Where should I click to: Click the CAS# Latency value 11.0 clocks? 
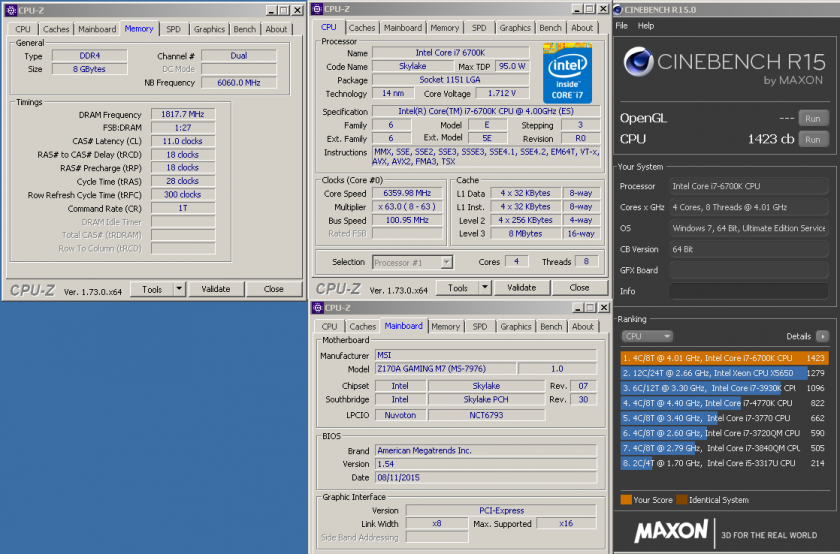[183, 141]
